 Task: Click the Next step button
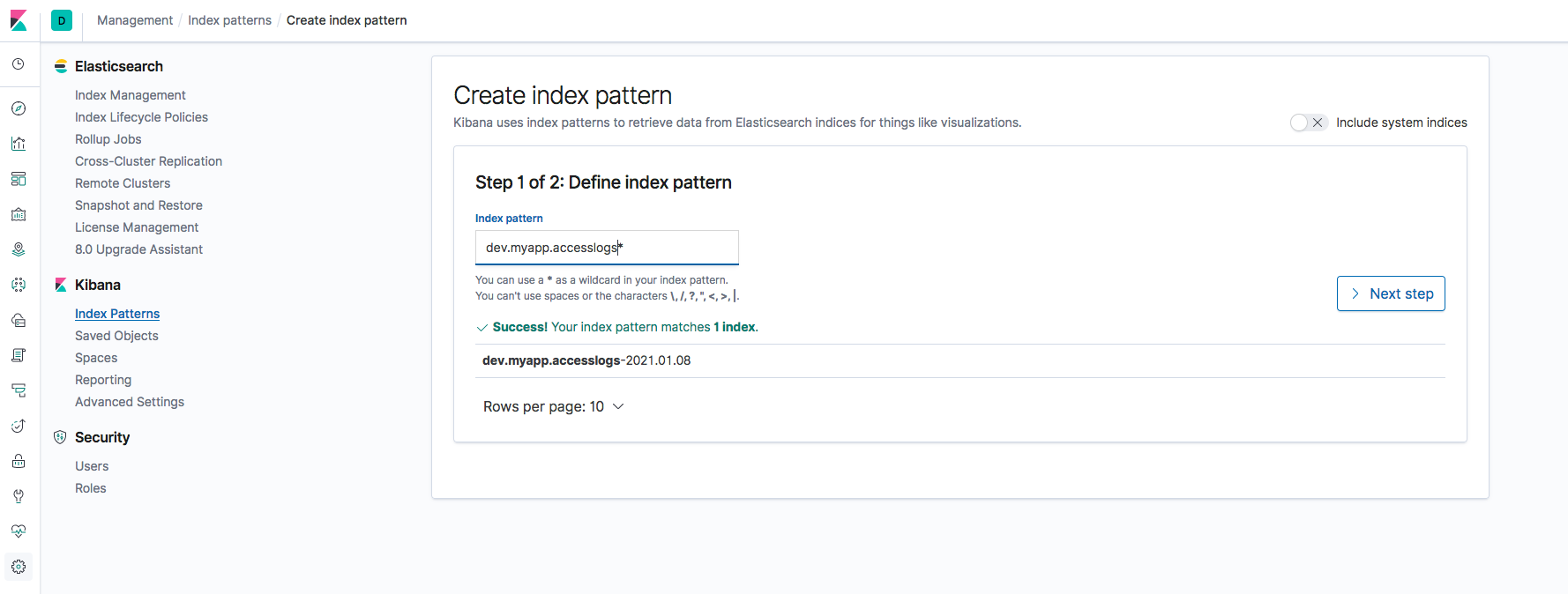tap(1391, 293)
